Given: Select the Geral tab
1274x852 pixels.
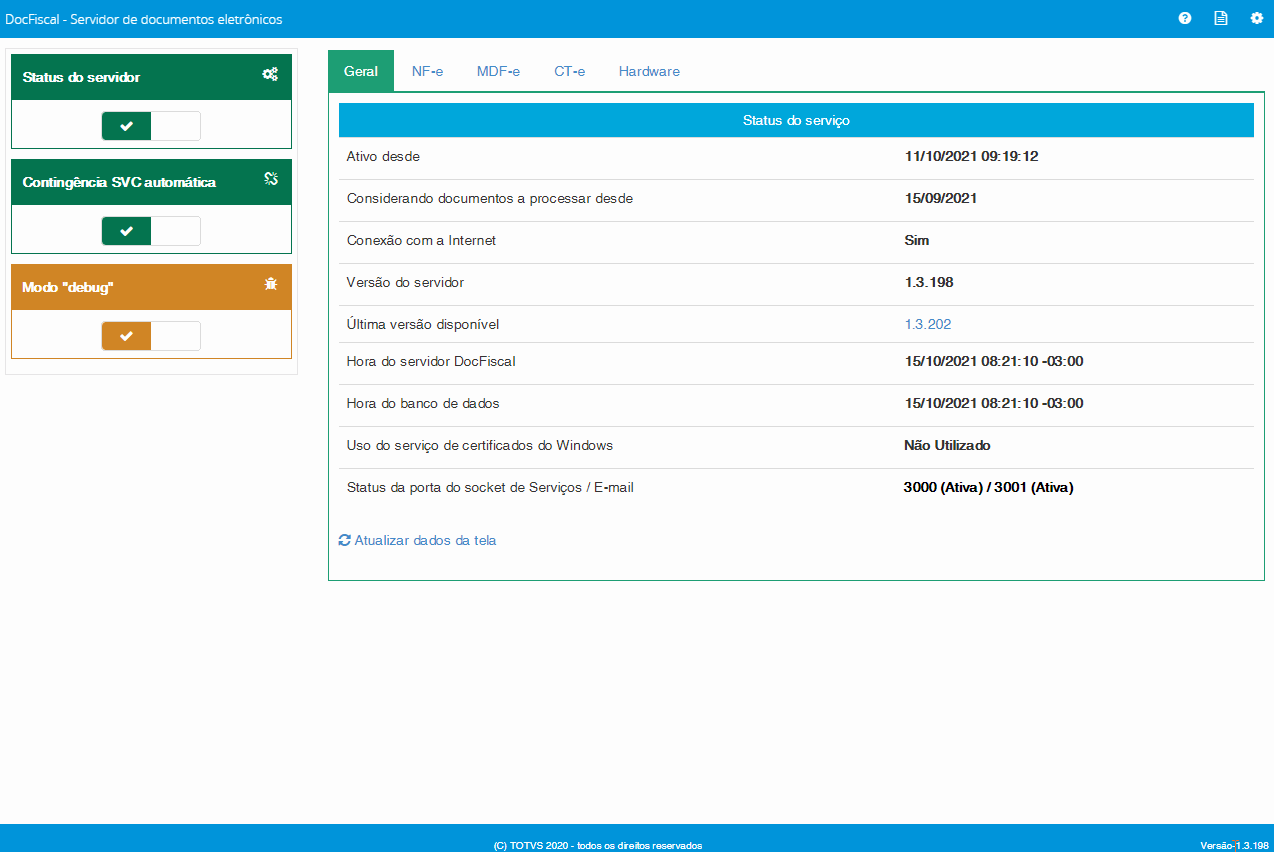Looking at the screenshot, I should point(361,71).
